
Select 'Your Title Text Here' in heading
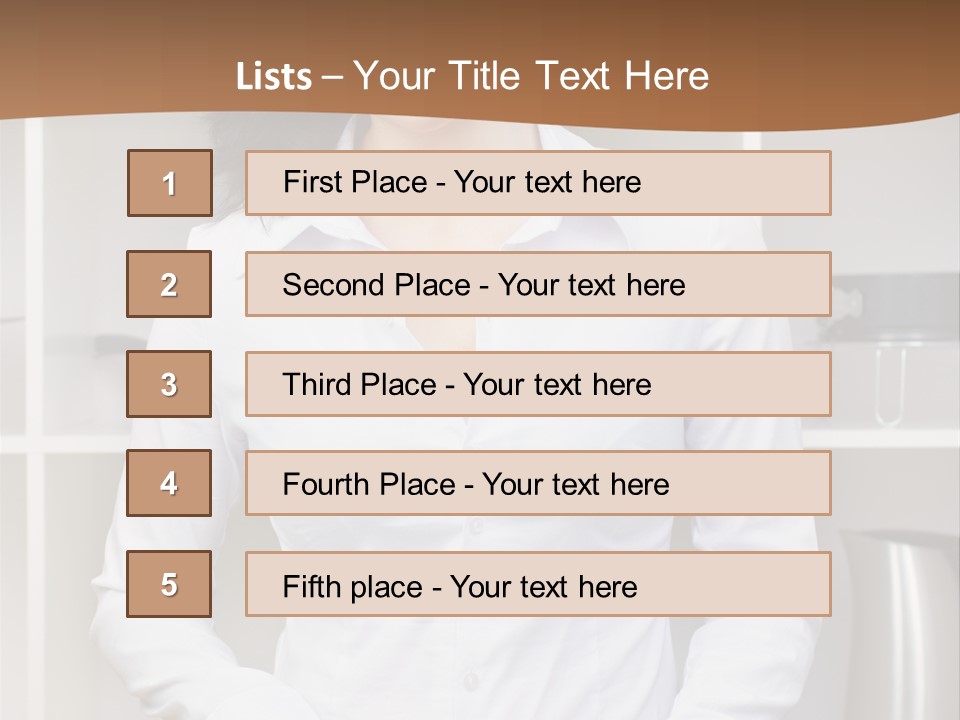point(531,76)
